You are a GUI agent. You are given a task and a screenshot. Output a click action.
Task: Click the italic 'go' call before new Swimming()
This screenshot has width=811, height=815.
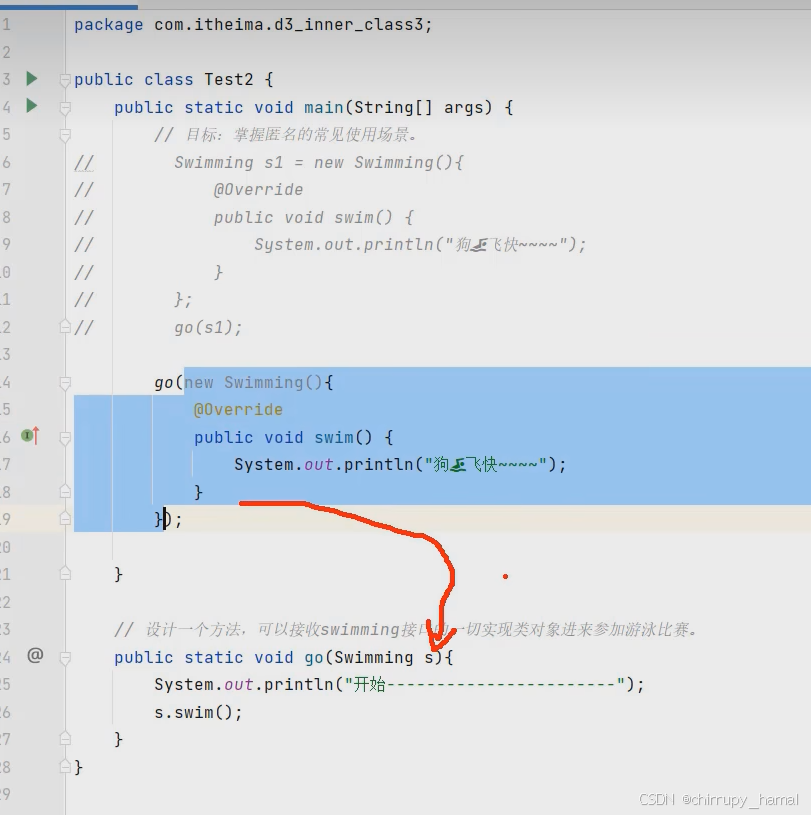(163, 383)
